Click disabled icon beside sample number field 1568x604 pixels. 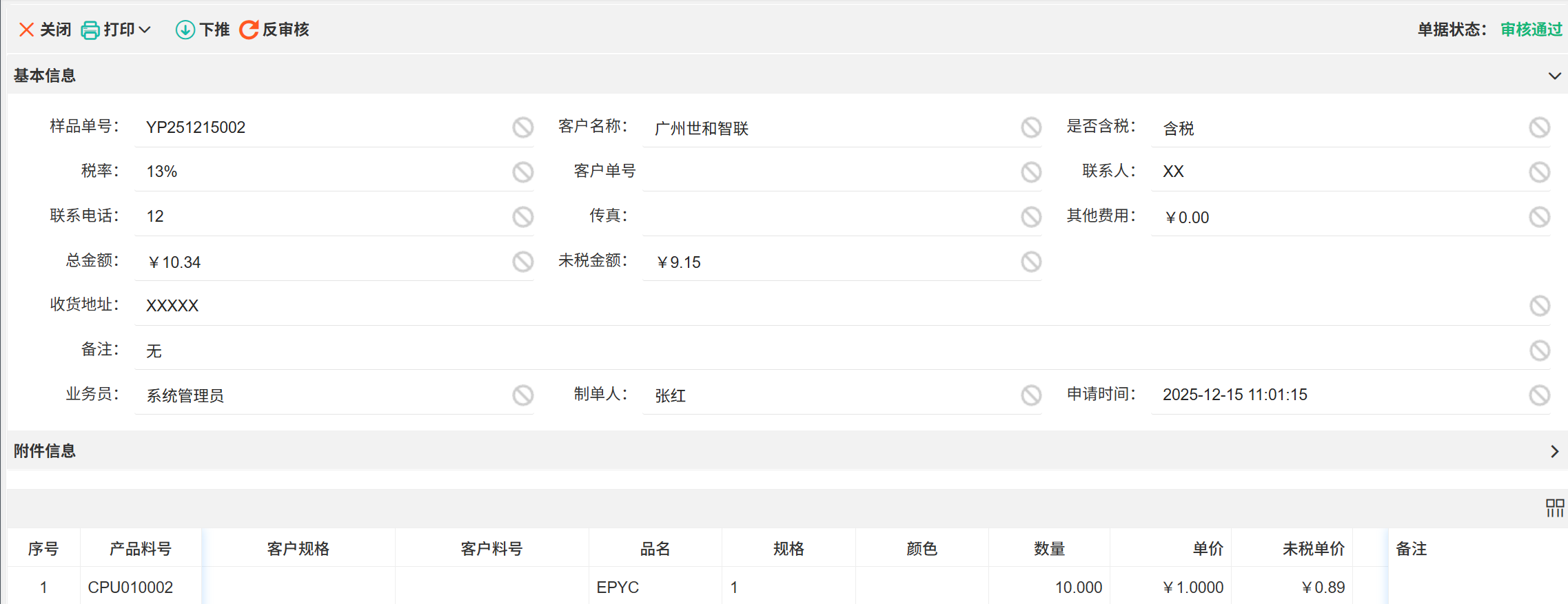(x=522, y=127)
